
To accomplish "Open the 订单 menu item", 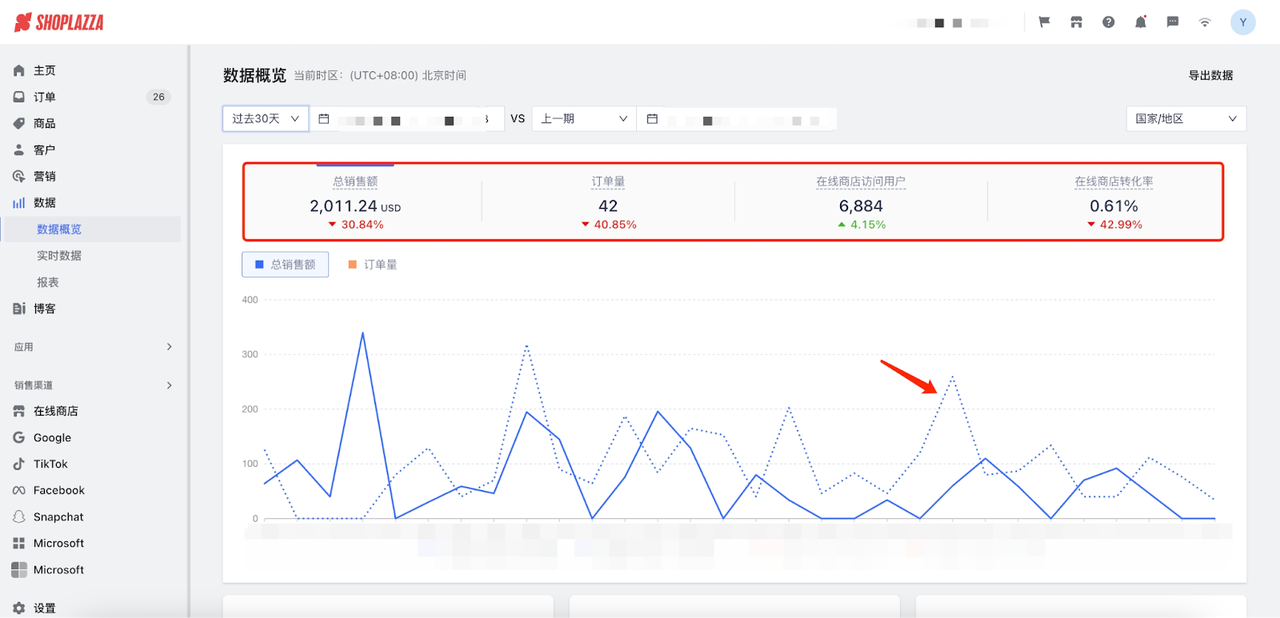I will (45, 97).
